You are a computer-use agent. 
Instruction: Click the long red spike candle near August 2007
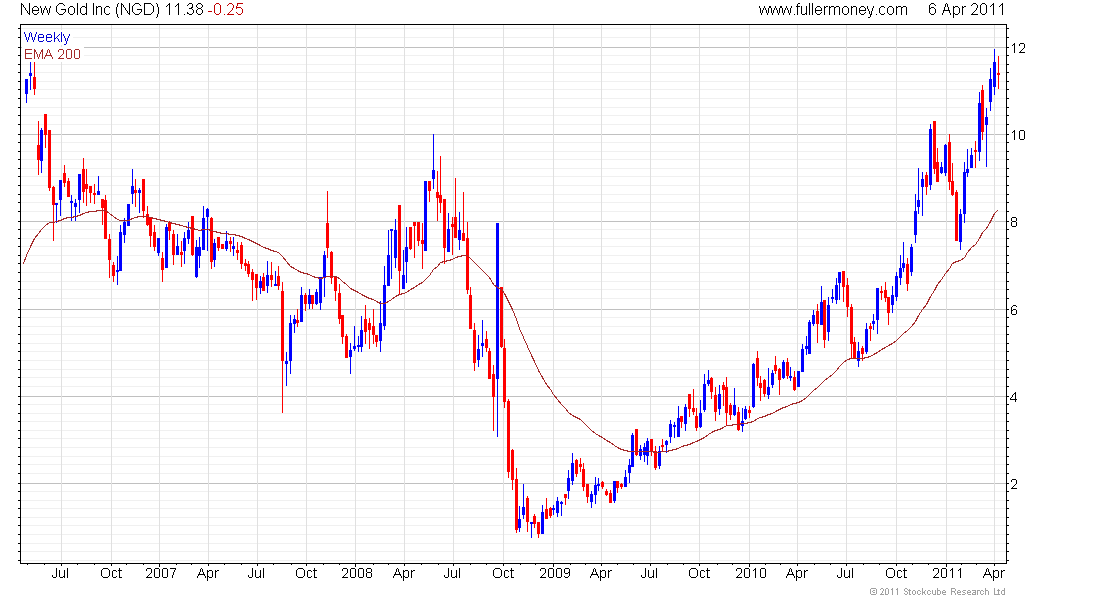(x=283, y=348)
